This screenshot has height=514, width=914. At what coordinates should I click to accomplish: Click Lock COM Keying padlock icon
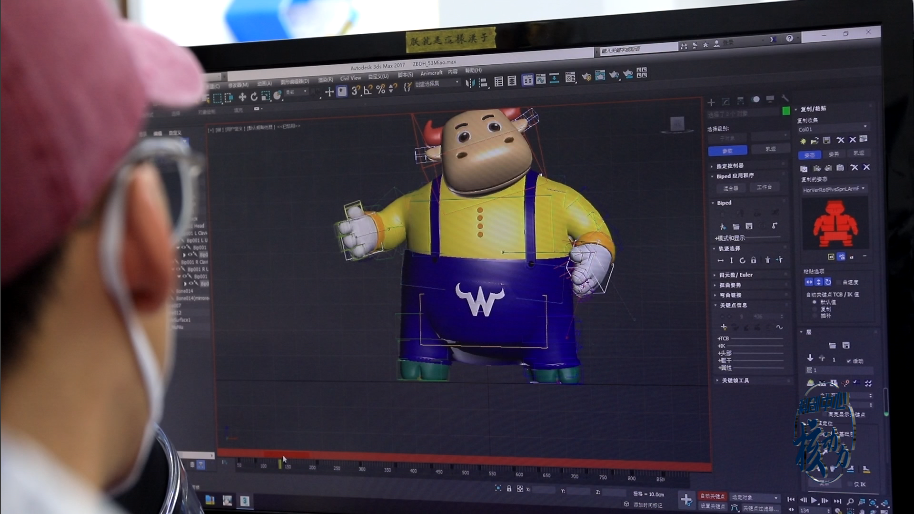[x=753, y=260]
